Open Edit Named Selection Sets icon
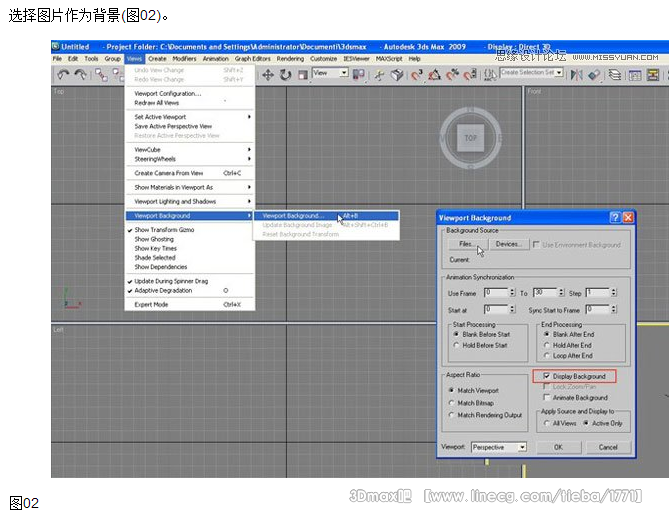 490,75
